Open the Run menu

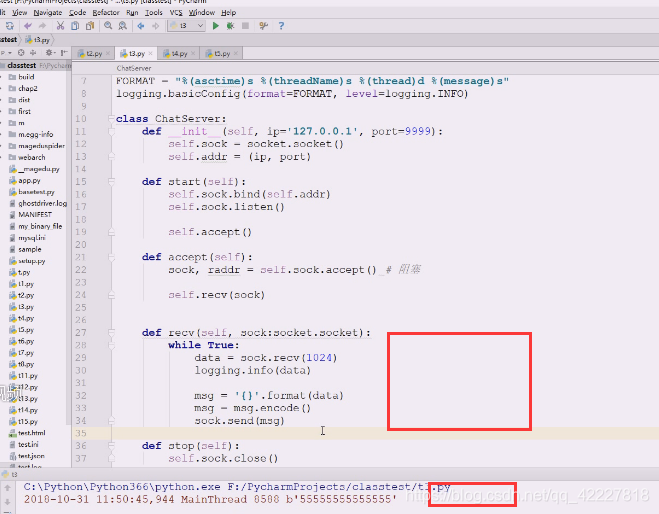(132, 13)
